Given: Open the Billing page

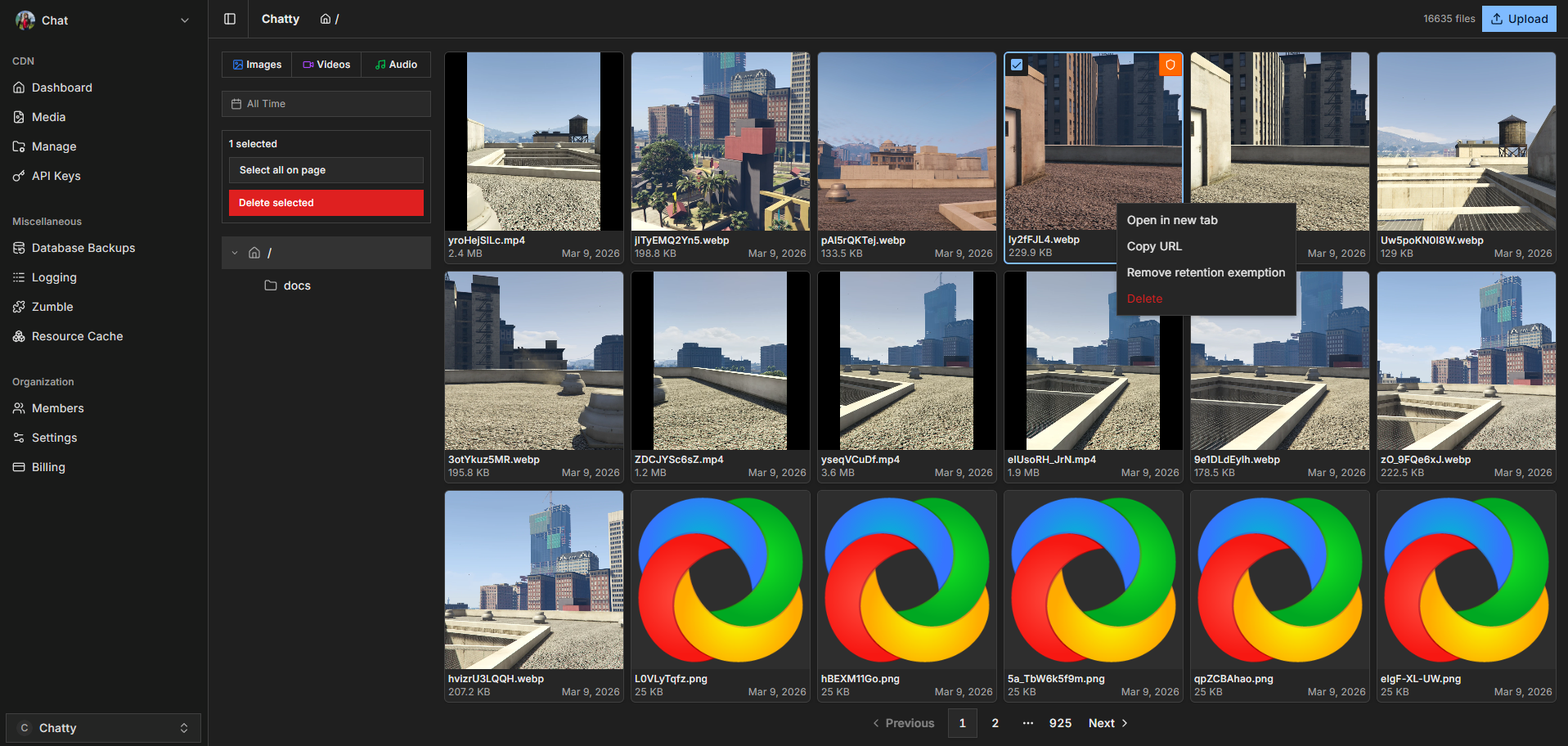Looking at the screenshot, I should click(48, 467).
